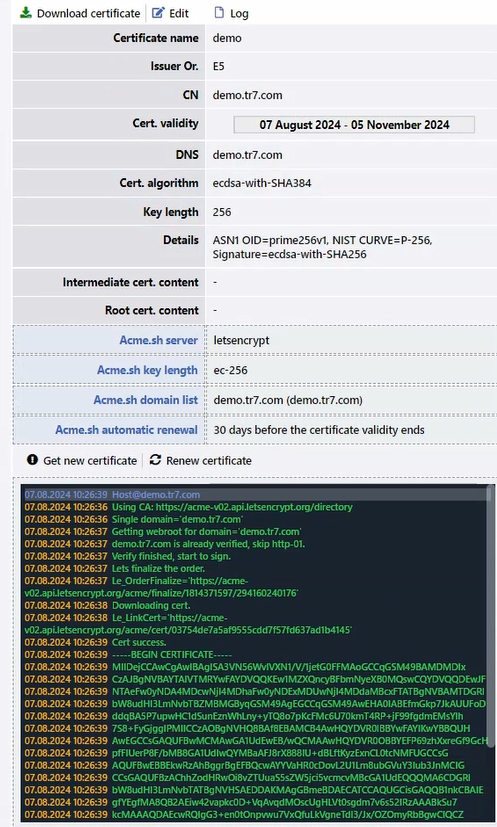The width and height of the screenshot is (497, 827).
Task: Click the cert validity date range bar
Action: (354, 125)
